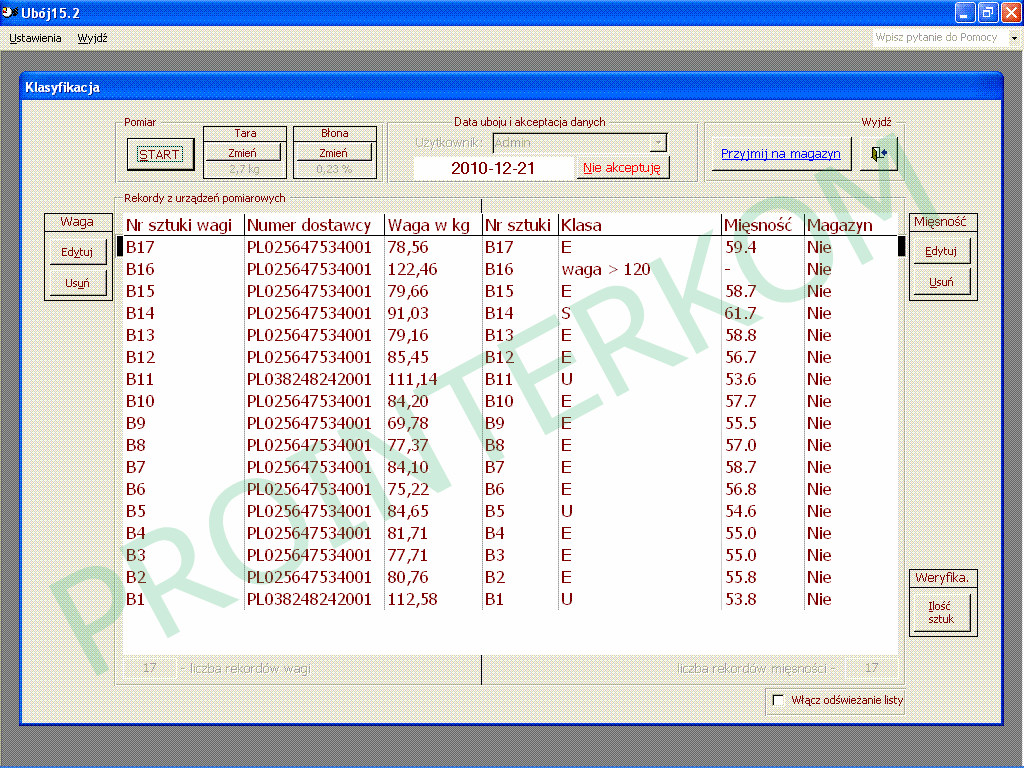Click the date field showing 2010-12-21
Viewport: 1024px width, 768px height.
[x=493, y=168]
